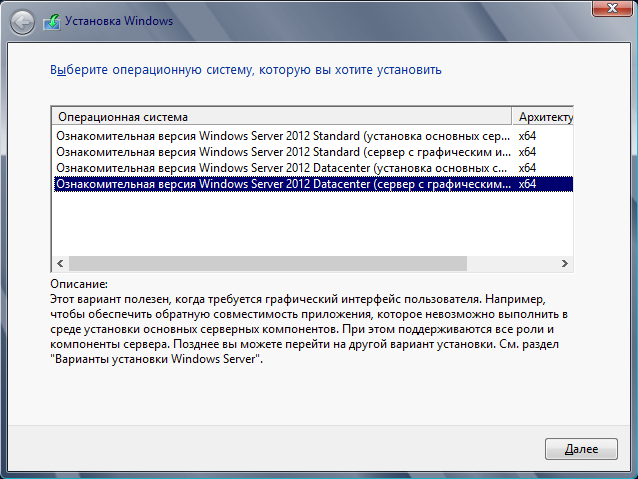Click the empty area inside the OS list
This screenshot has height=479, width=638.
(x=312, y=224)
